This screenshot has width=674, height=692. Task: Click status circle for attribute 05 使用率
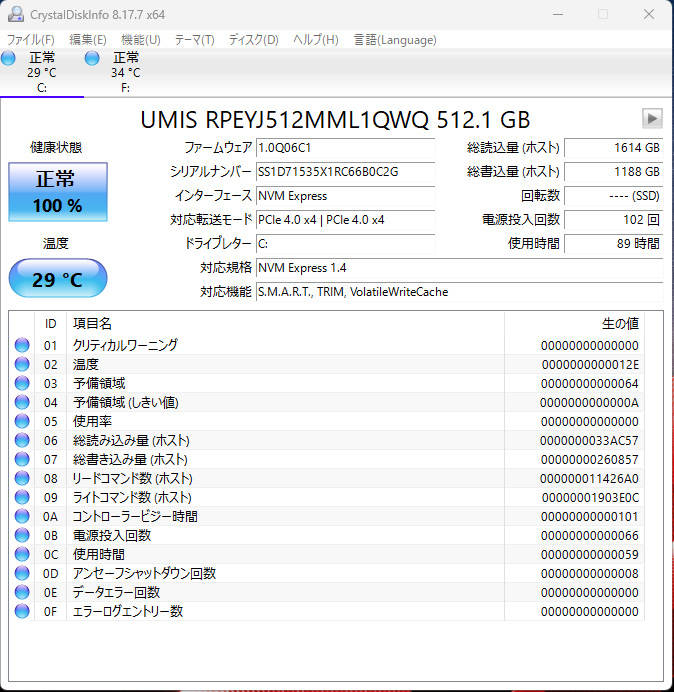pyautogui.click(x=22, y=421)
